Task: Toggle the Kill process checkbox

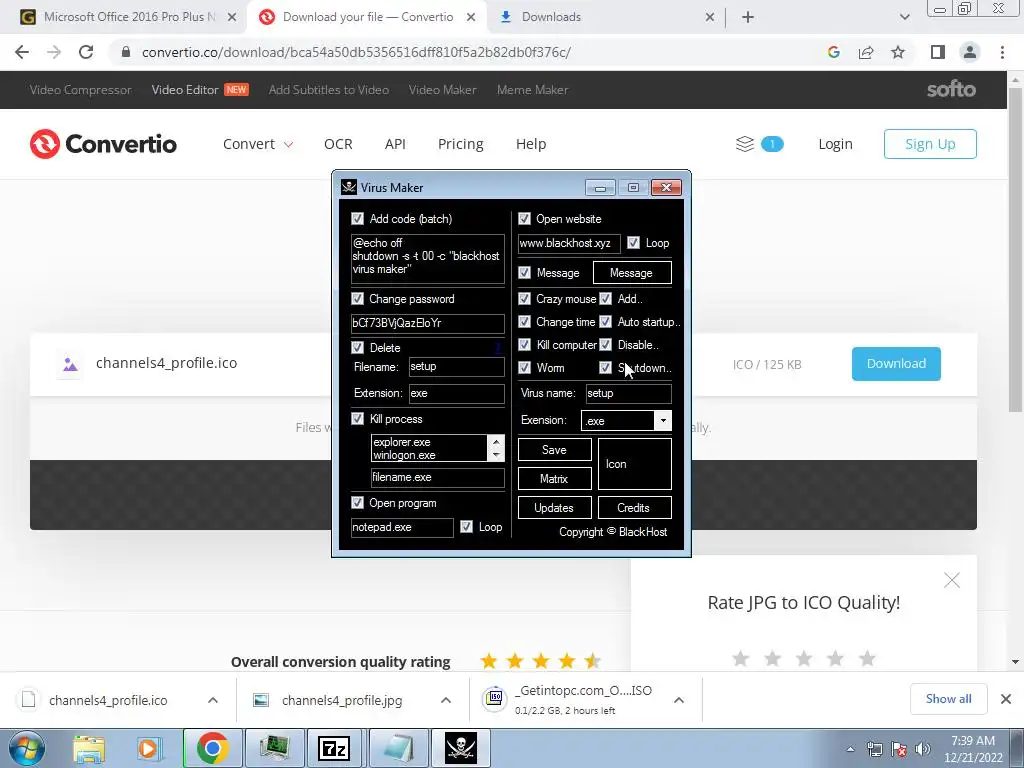Action: click(357, 419)
